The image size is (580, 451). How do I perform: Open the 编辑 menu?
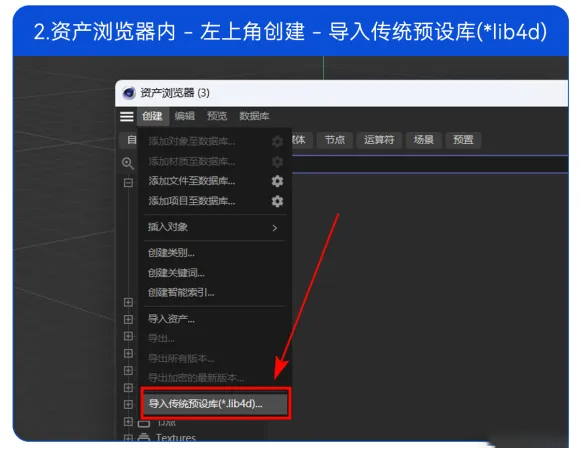pos(185,116)
